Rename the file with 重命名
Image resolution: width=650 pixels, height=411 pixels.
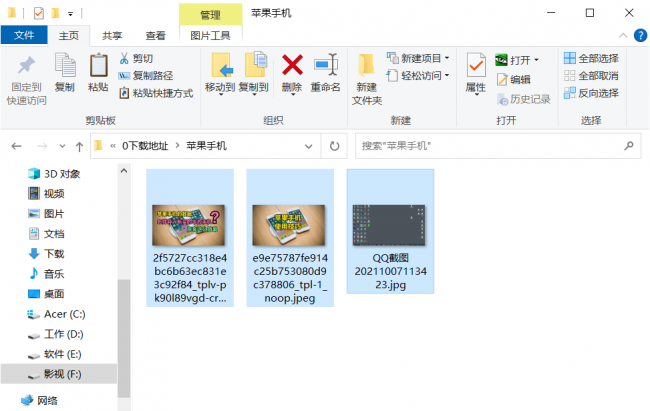pos(326,73)
